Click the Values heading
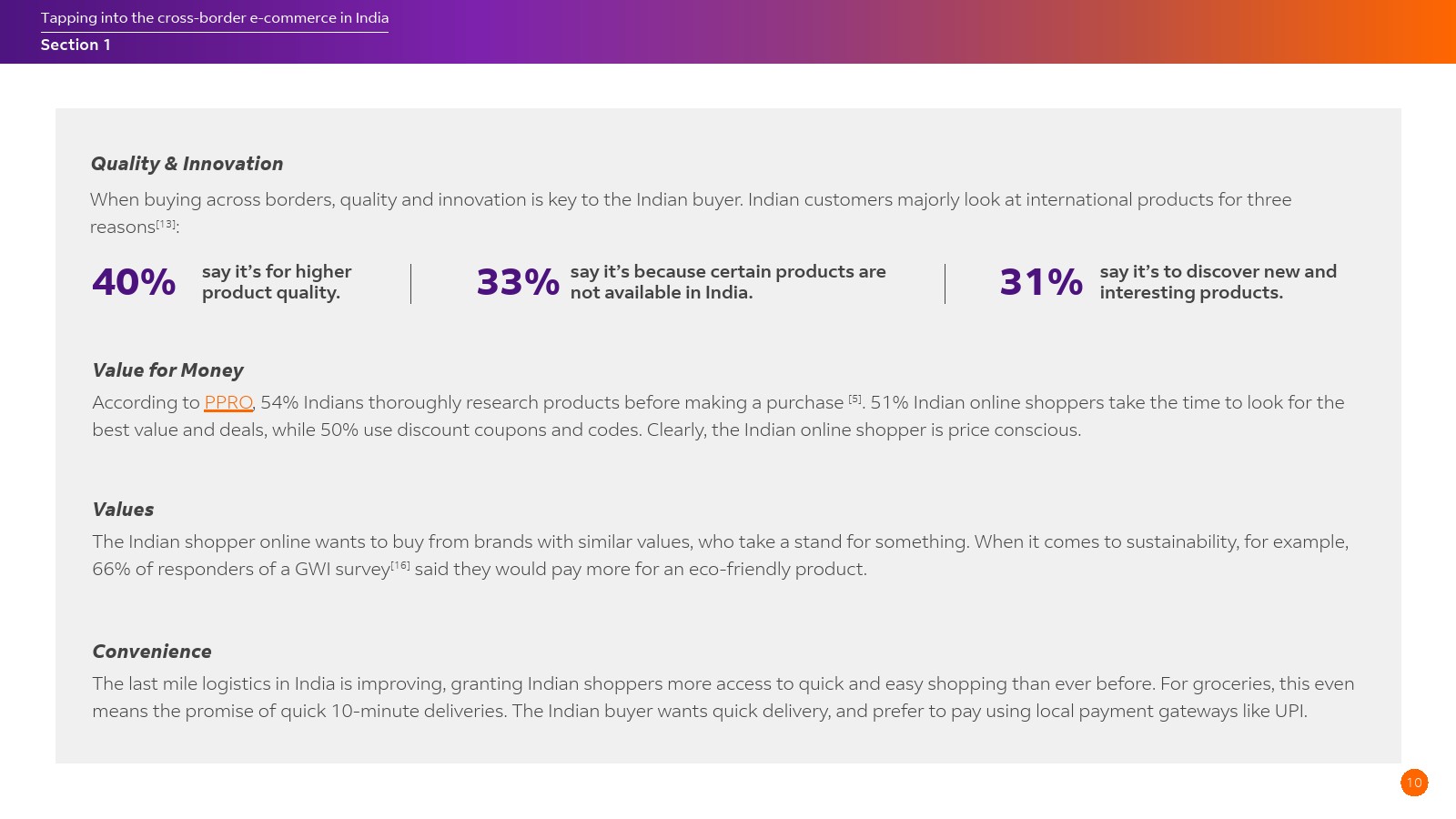The height and width of the screenshot is (819, 1456). (x=123, y=510)
